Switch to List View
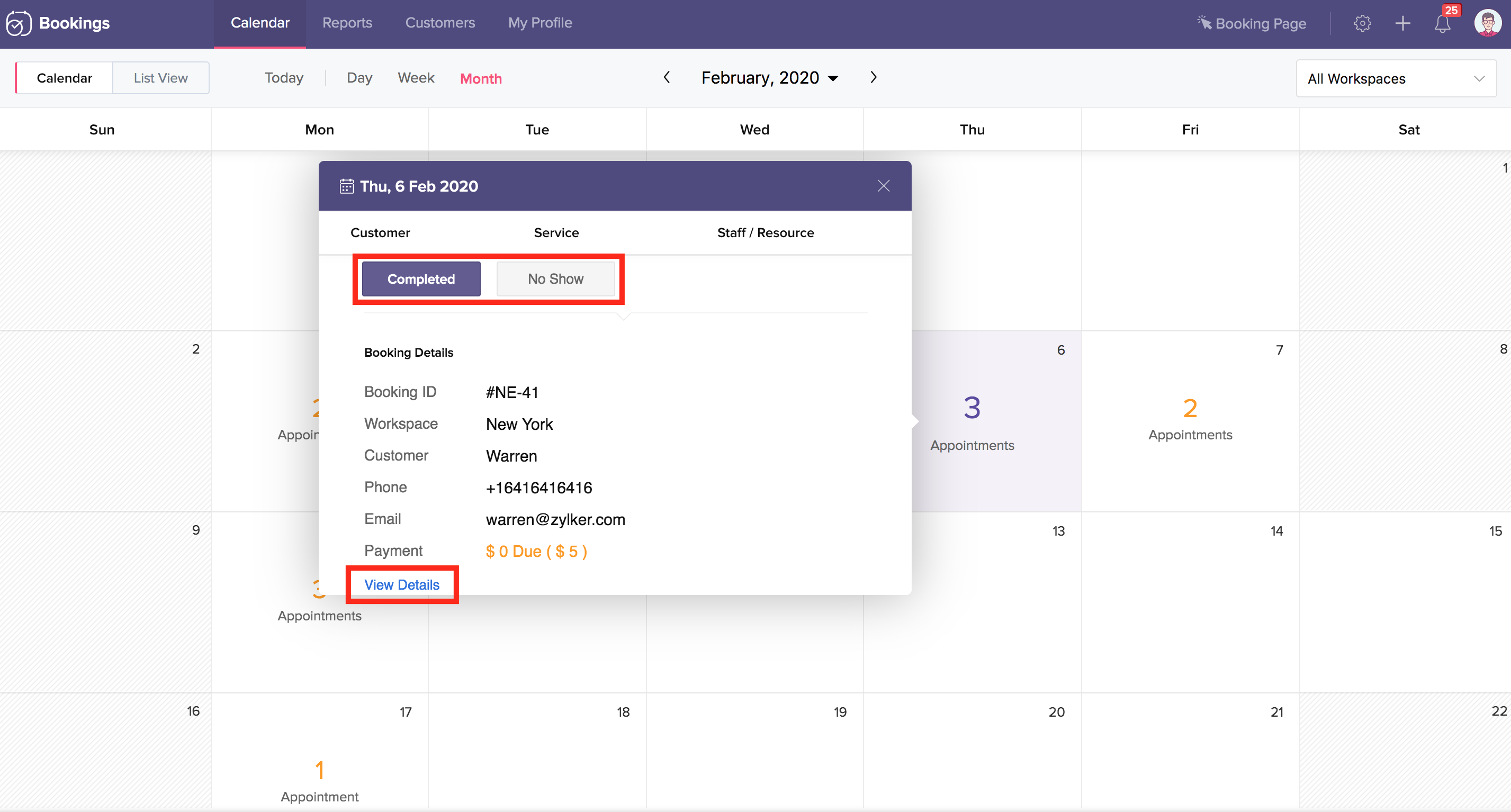Viewport: 1511px width, 812px height. pyautogui.click(x=161, y=78)
